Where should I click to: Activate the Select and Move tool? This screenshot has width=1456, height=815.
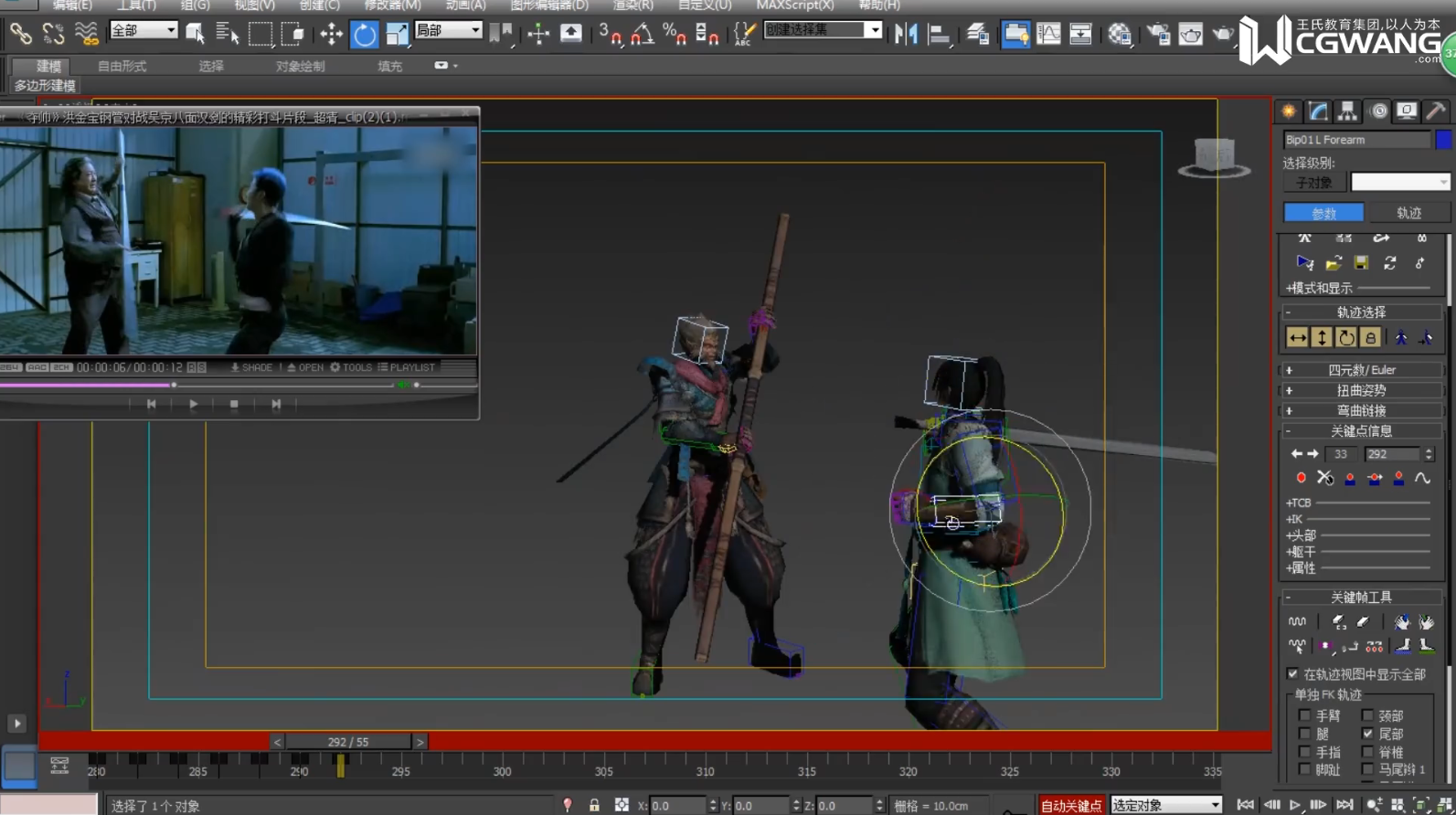click(331, 34)
